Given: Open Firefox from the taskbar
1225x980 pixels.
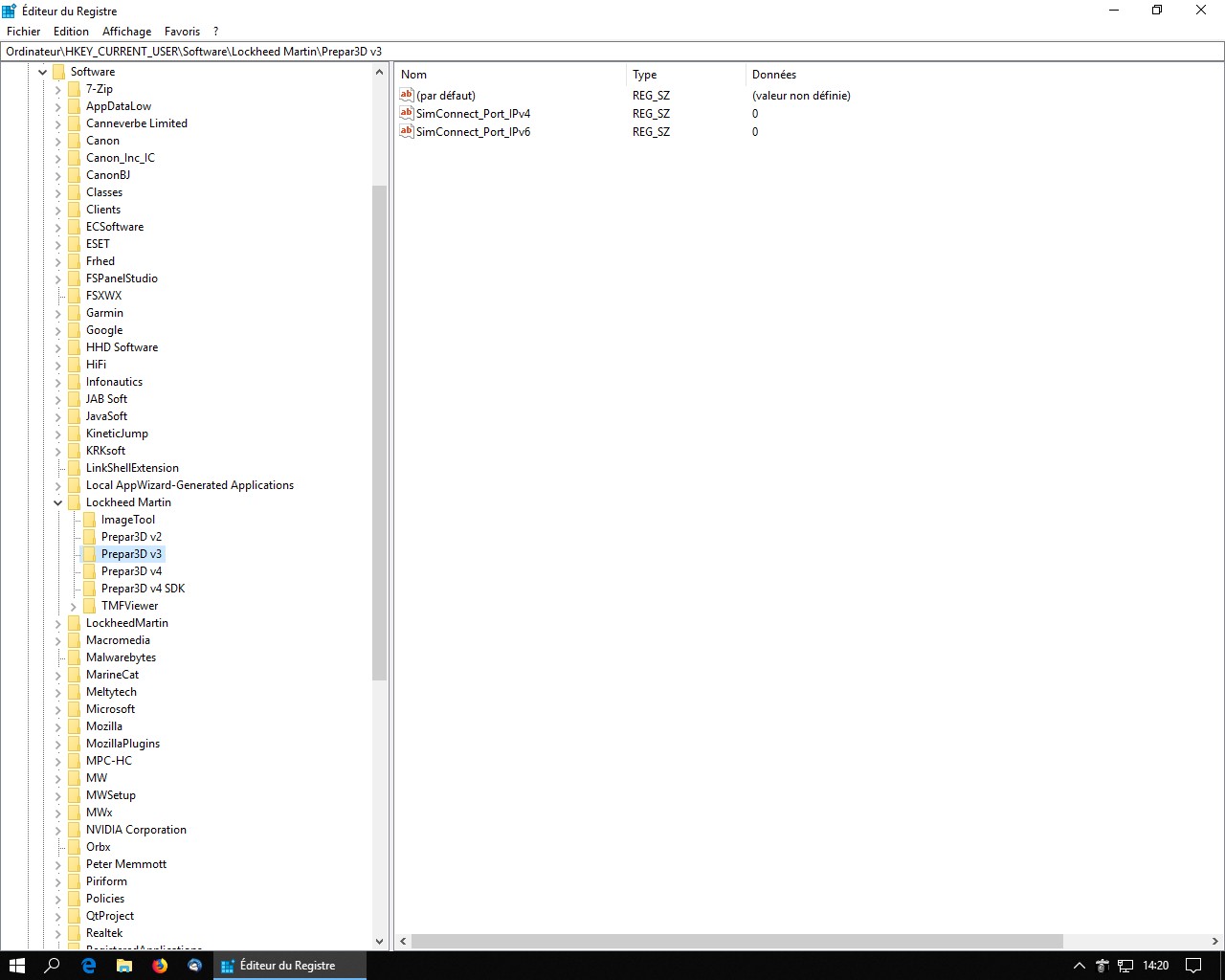Looking at the screenshot, I should coord(160,966).
